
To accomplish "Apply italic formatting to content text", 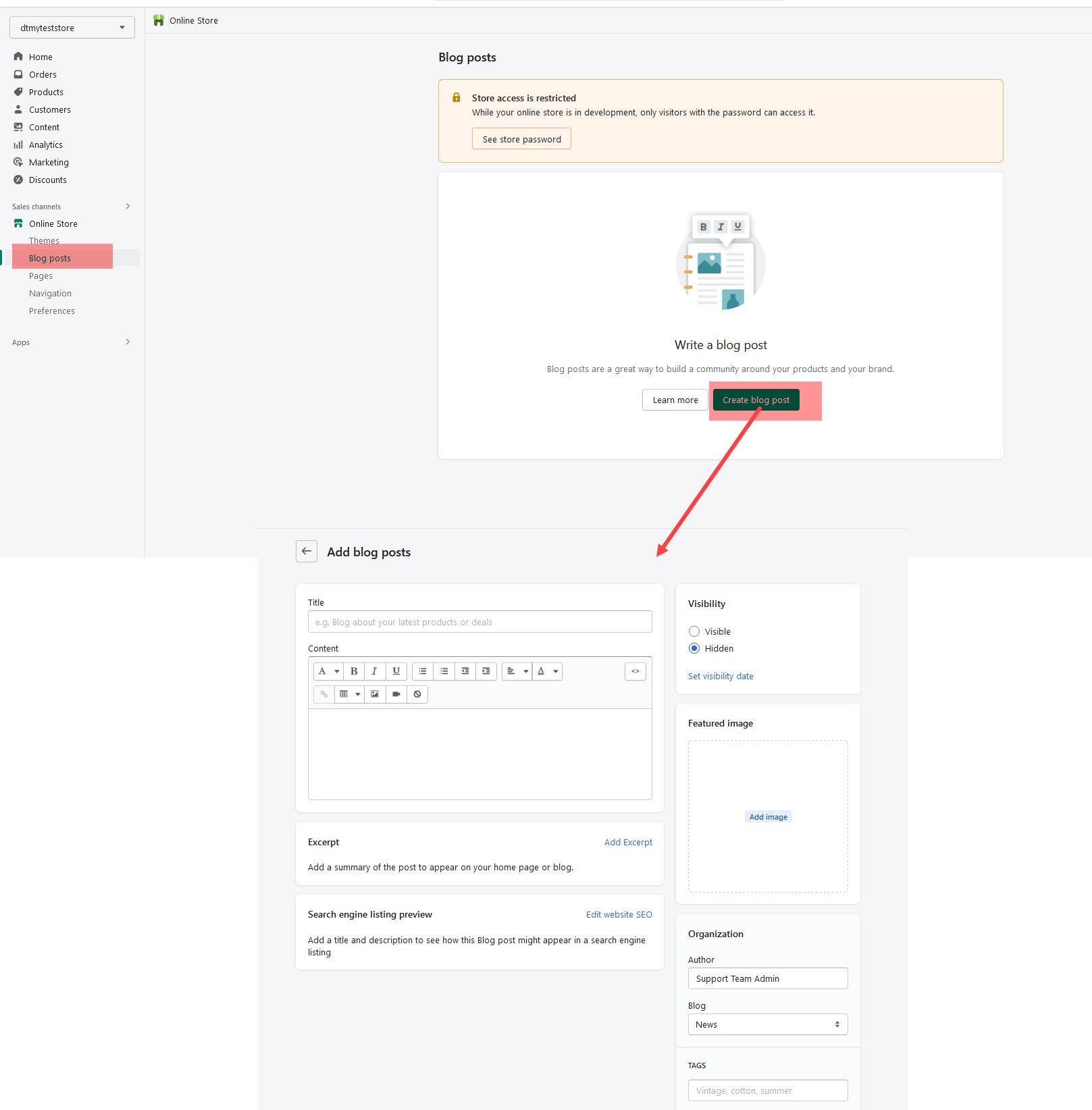I will [x=375, y=671].
